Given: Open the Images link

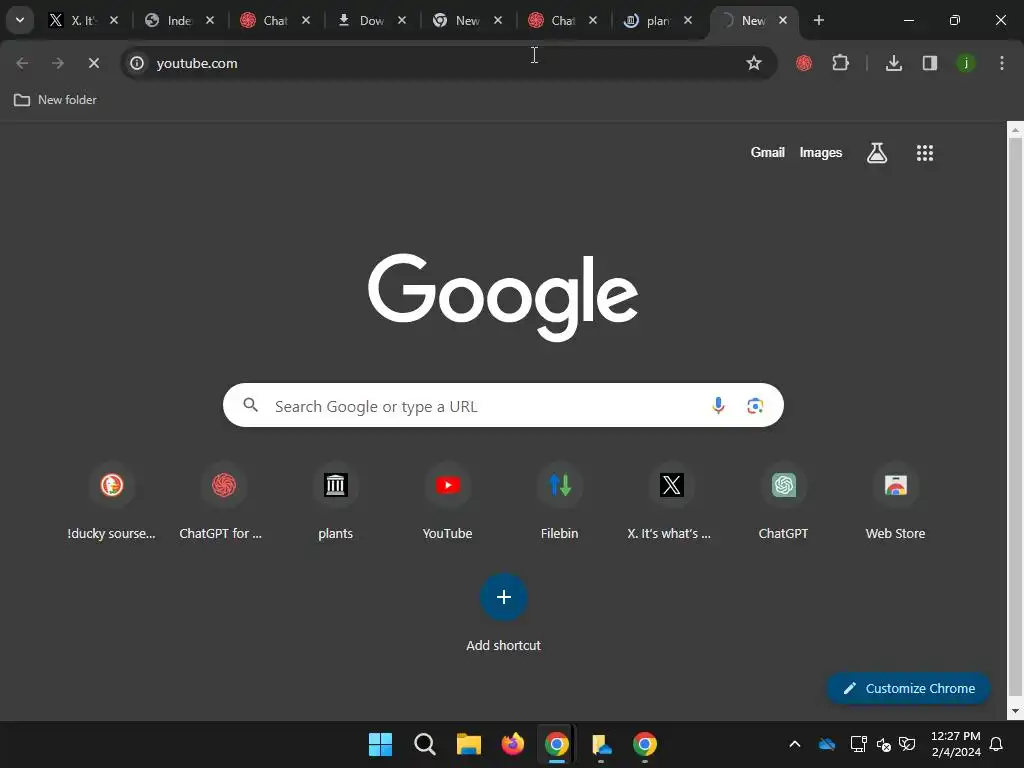Looking at the screenshot, I should 821,153.
